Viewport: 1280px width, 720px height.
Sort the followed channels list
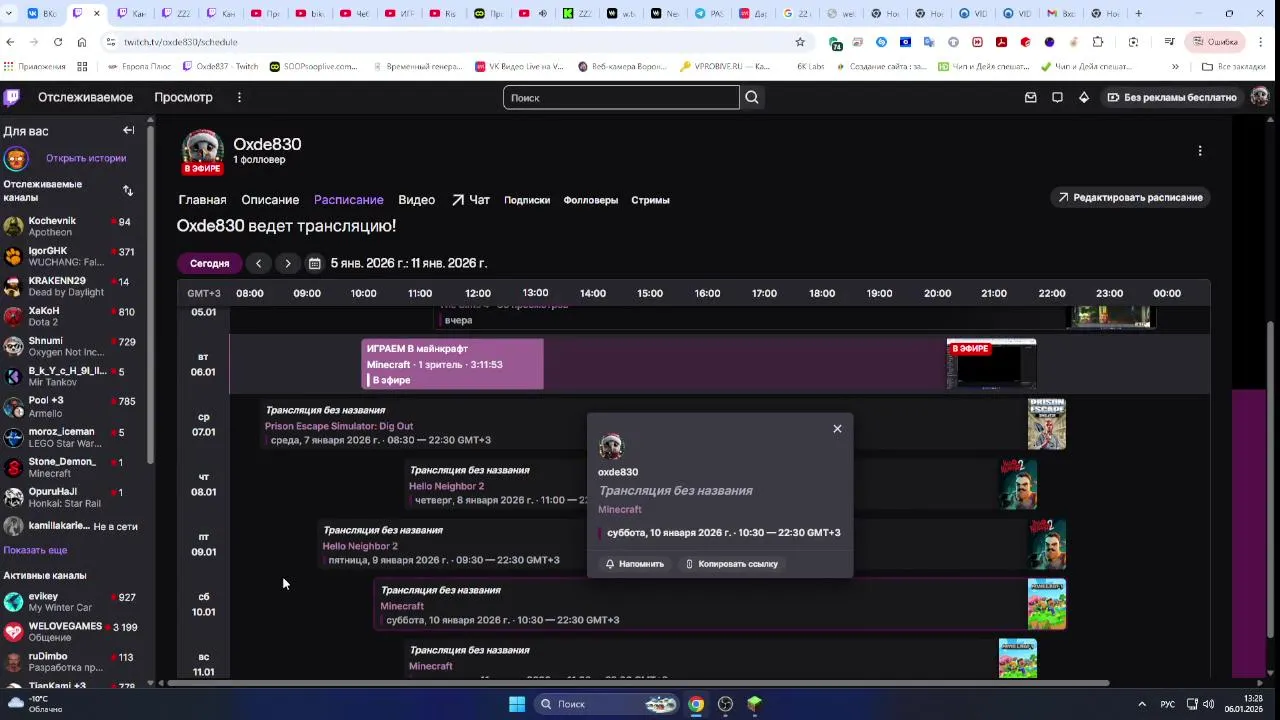(x=128, y=190)
